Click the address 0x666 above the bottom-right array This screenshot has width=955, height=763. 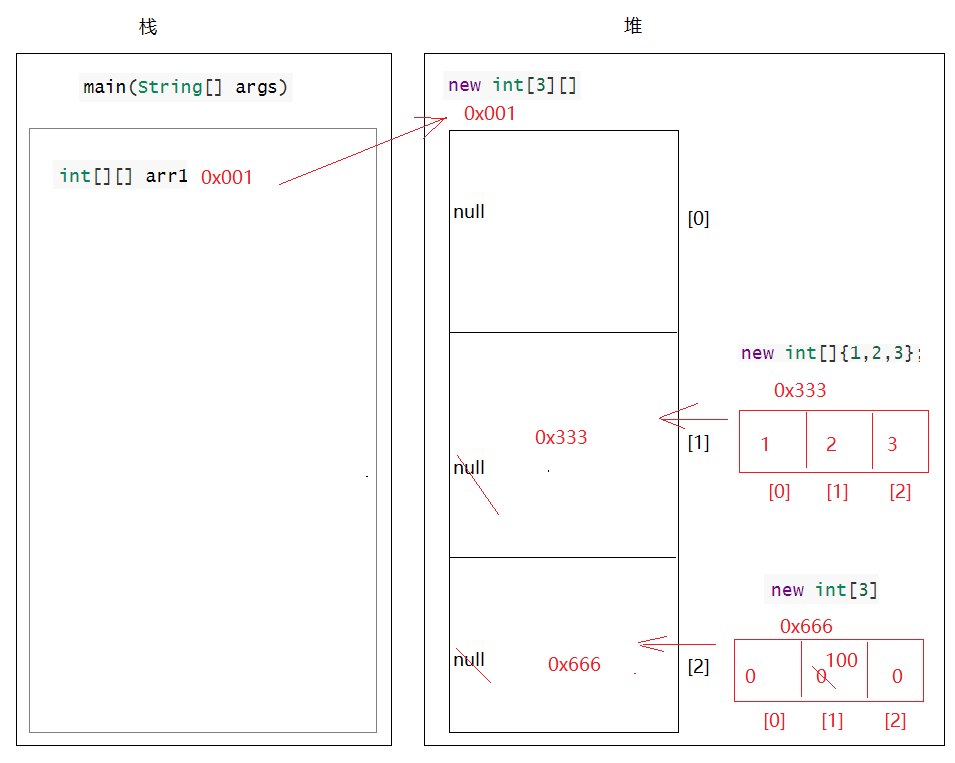click(x=806, y=627)
